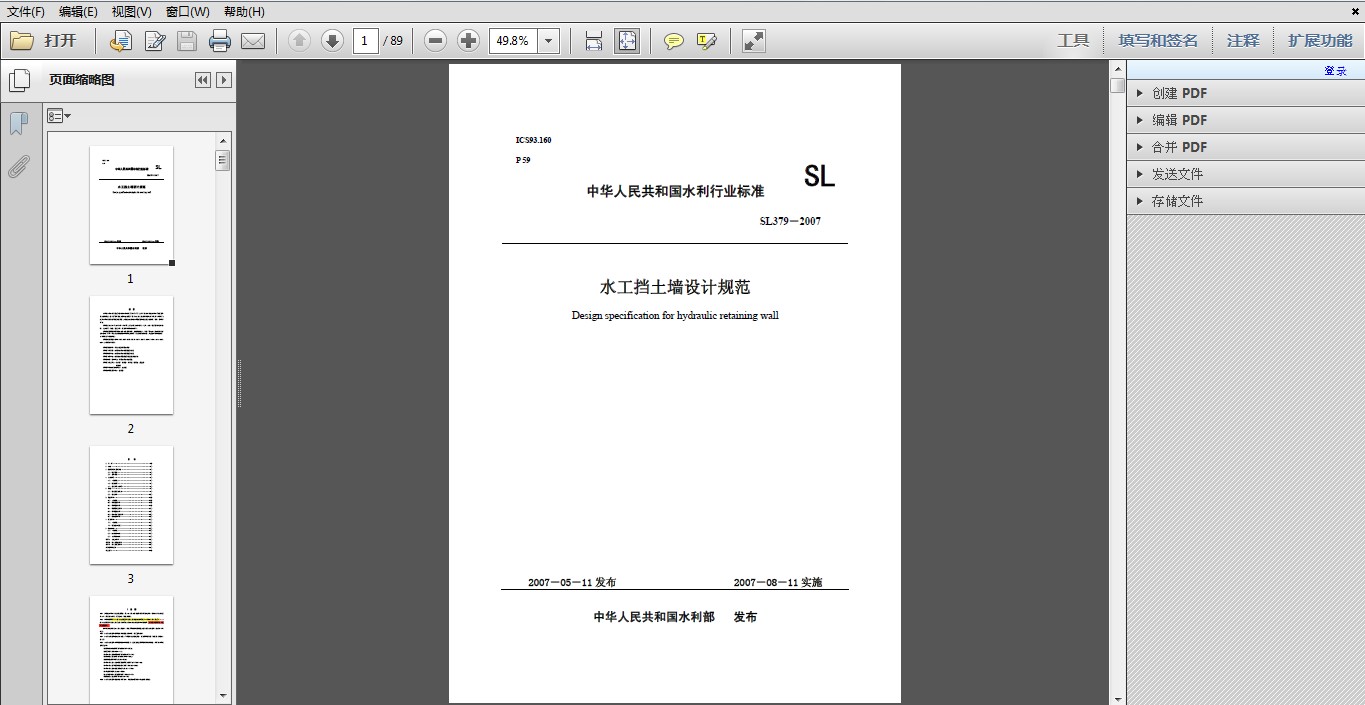The height and width of the screenshot is (705, 1365).
Task: Click the thumbnails panel scroll-up arrow
Action: [x=223, y=140]
